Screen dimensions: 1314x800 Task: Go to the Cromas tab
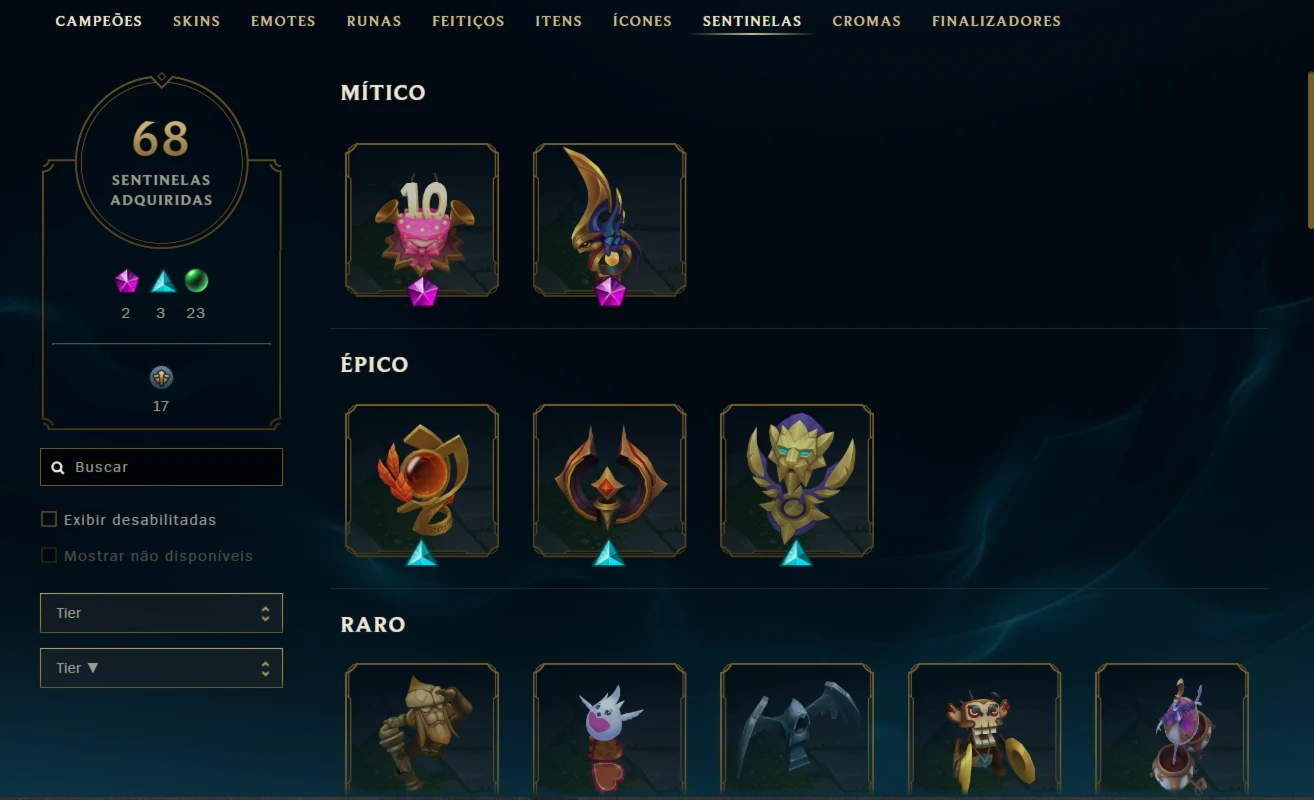tap(866, 21)
